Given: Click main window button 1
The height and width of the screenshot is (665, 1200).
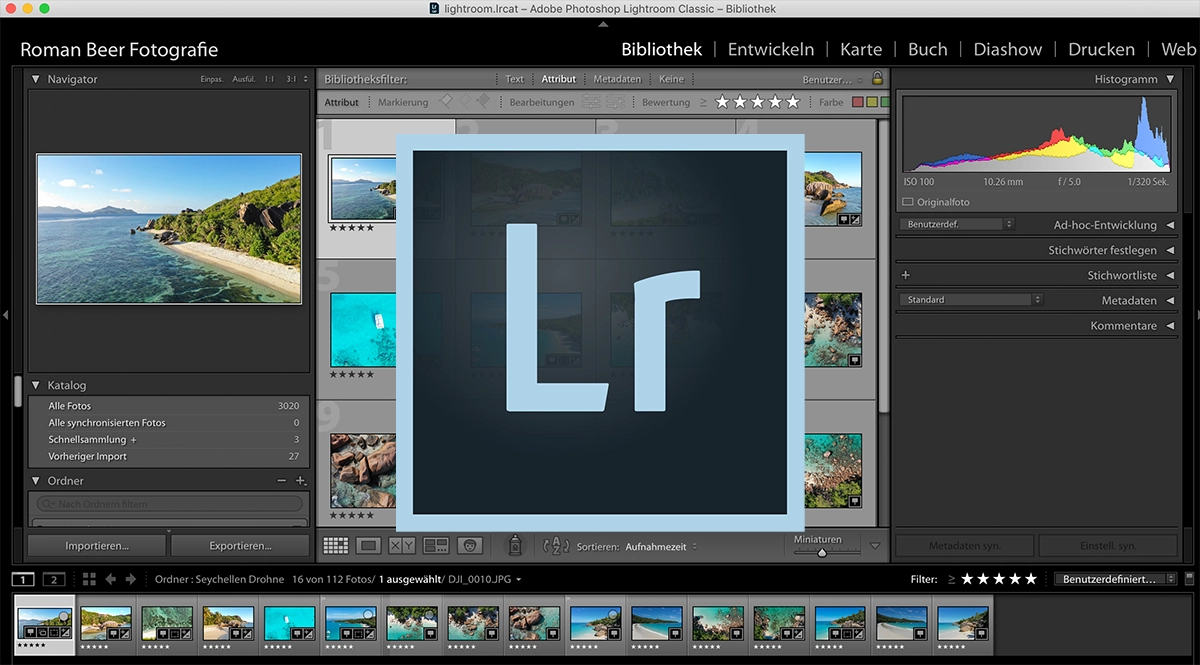Looking at the screenshot, I should (x=23, y=579).
